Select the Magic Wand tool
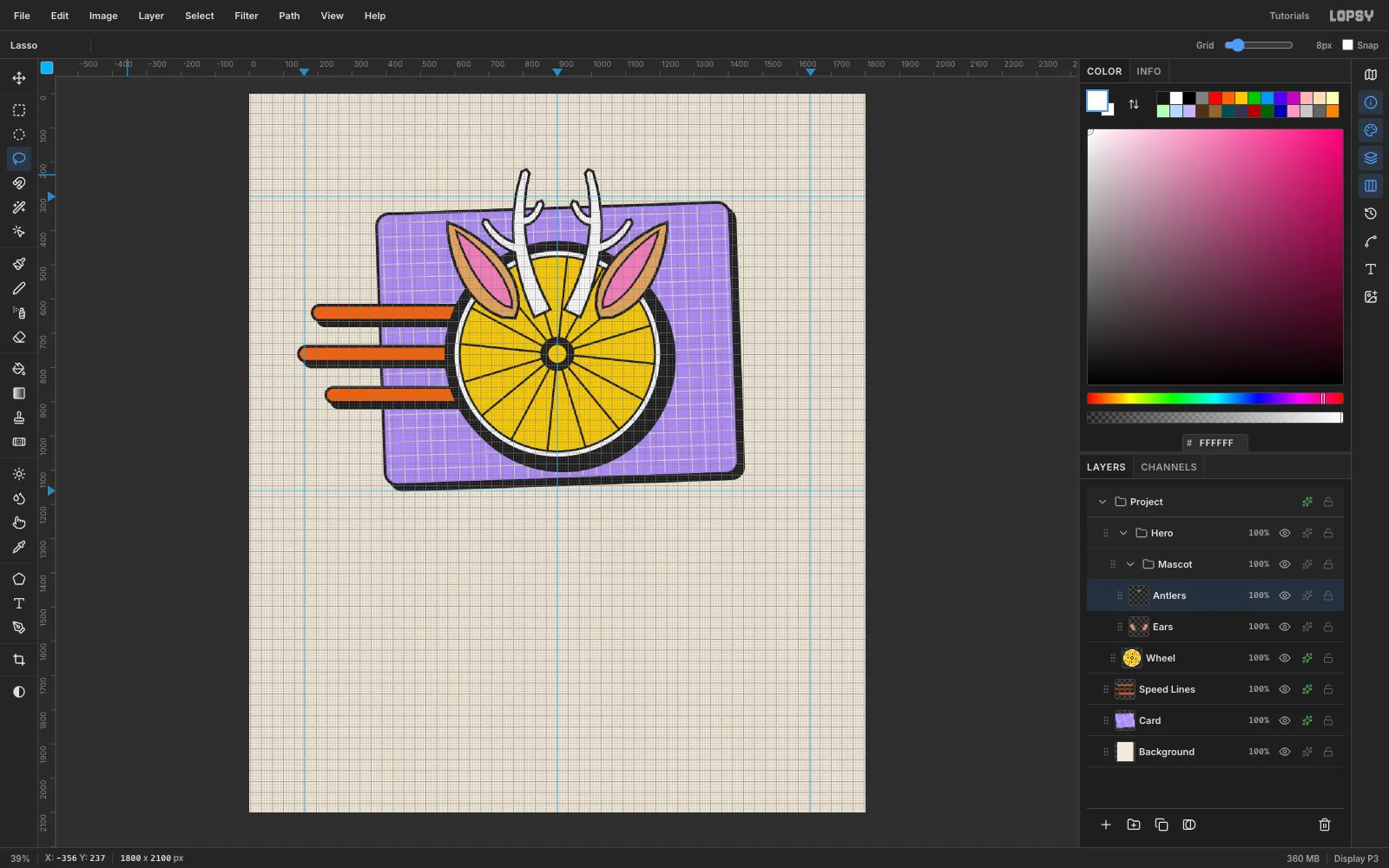This screenshot has width=1389, height=868. [19, 207]
